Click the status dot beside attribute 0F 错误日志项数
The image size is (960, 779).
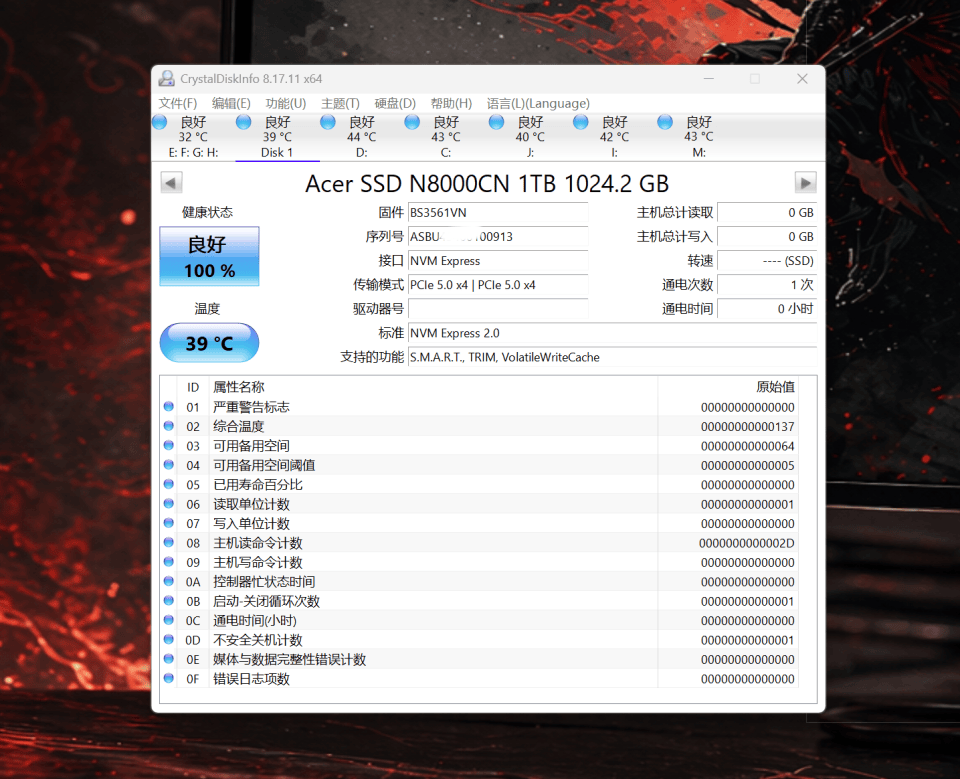(x=170, y=679)
